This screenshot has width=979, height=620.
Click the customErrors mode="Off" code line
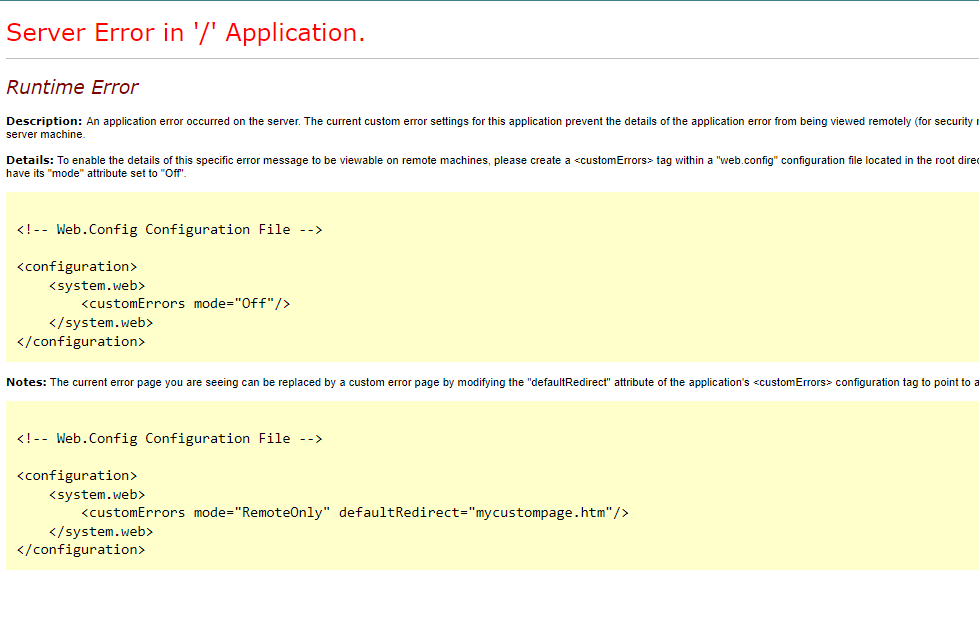[185, 304]
